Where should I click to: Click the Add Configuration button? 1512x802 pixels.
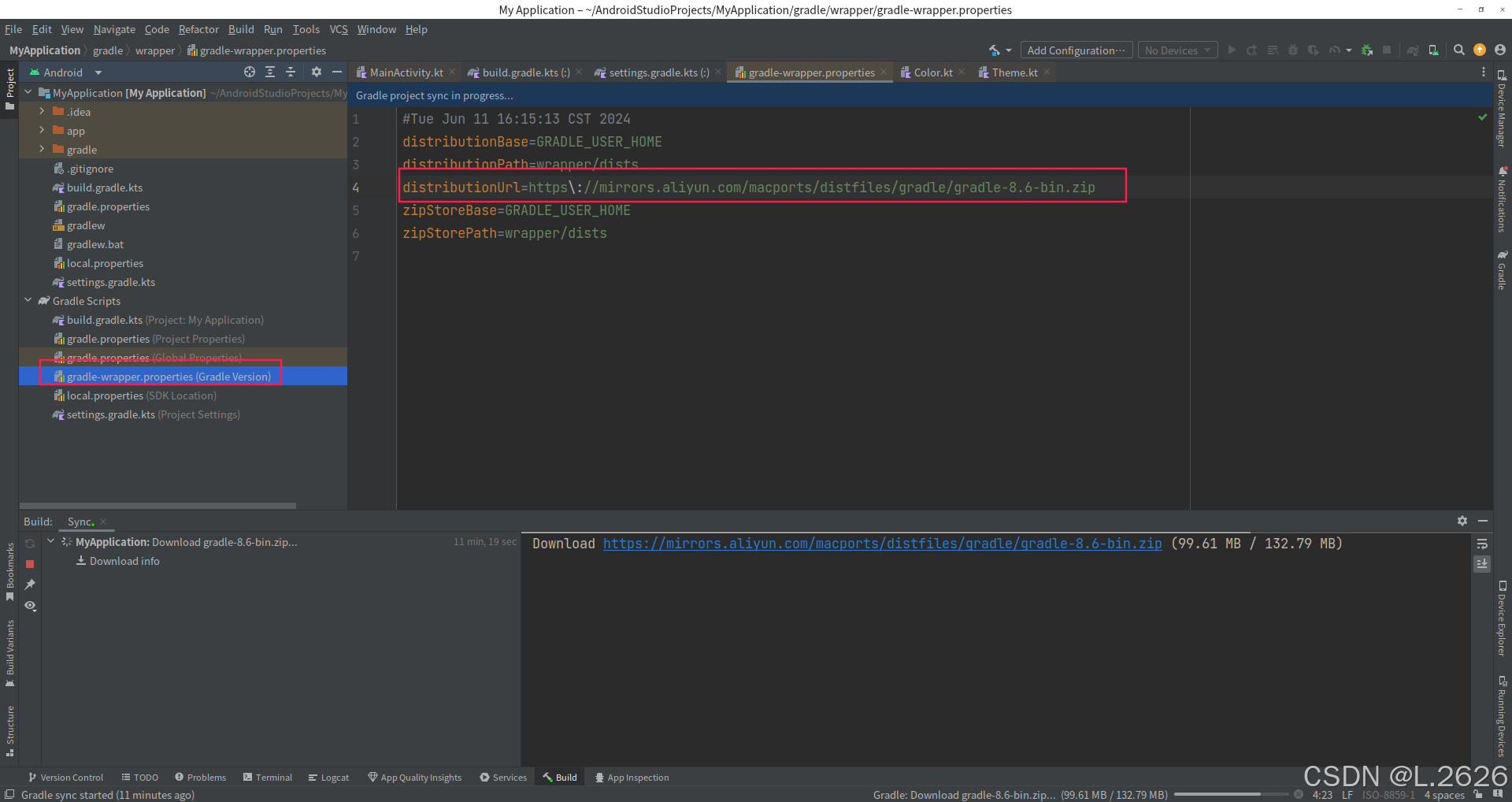[1076, 50]
